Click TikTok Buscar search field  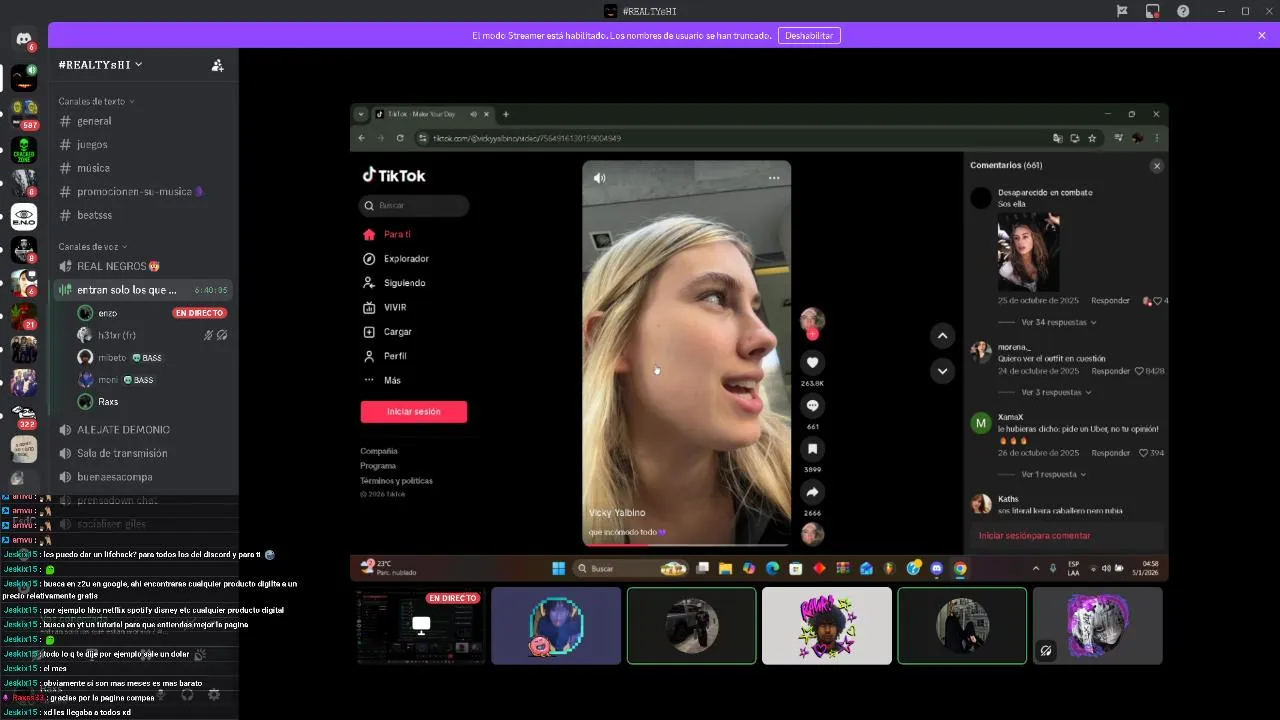click(414, 205)
